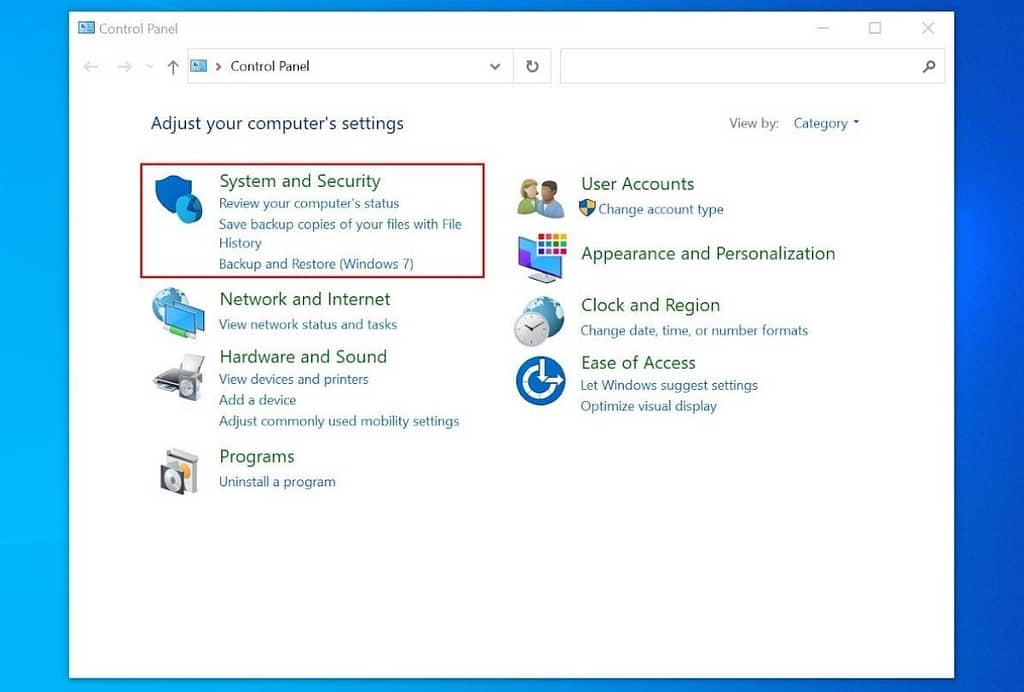
Task: Click the shield icon beside Change account type
Action: 587,208
